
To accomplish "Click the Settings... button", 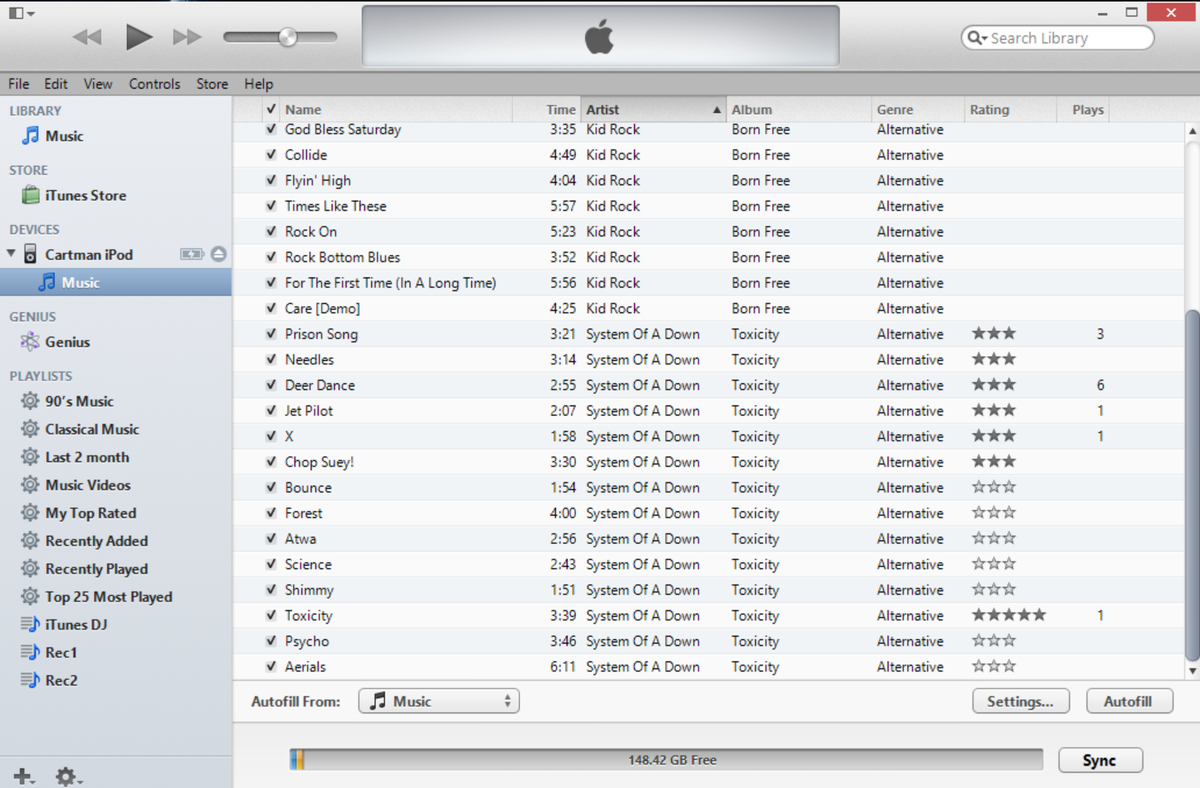I will [x=1020, y=702].
